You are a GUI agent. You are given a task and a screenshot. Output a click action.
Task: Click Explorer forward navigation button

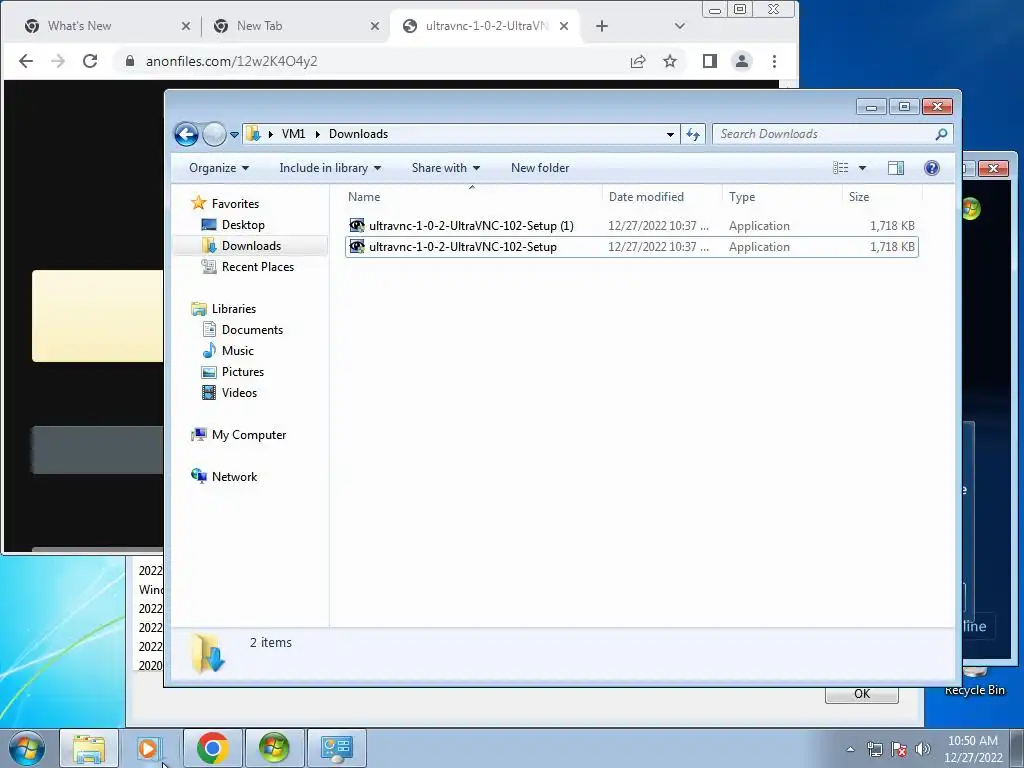point(214,135)
